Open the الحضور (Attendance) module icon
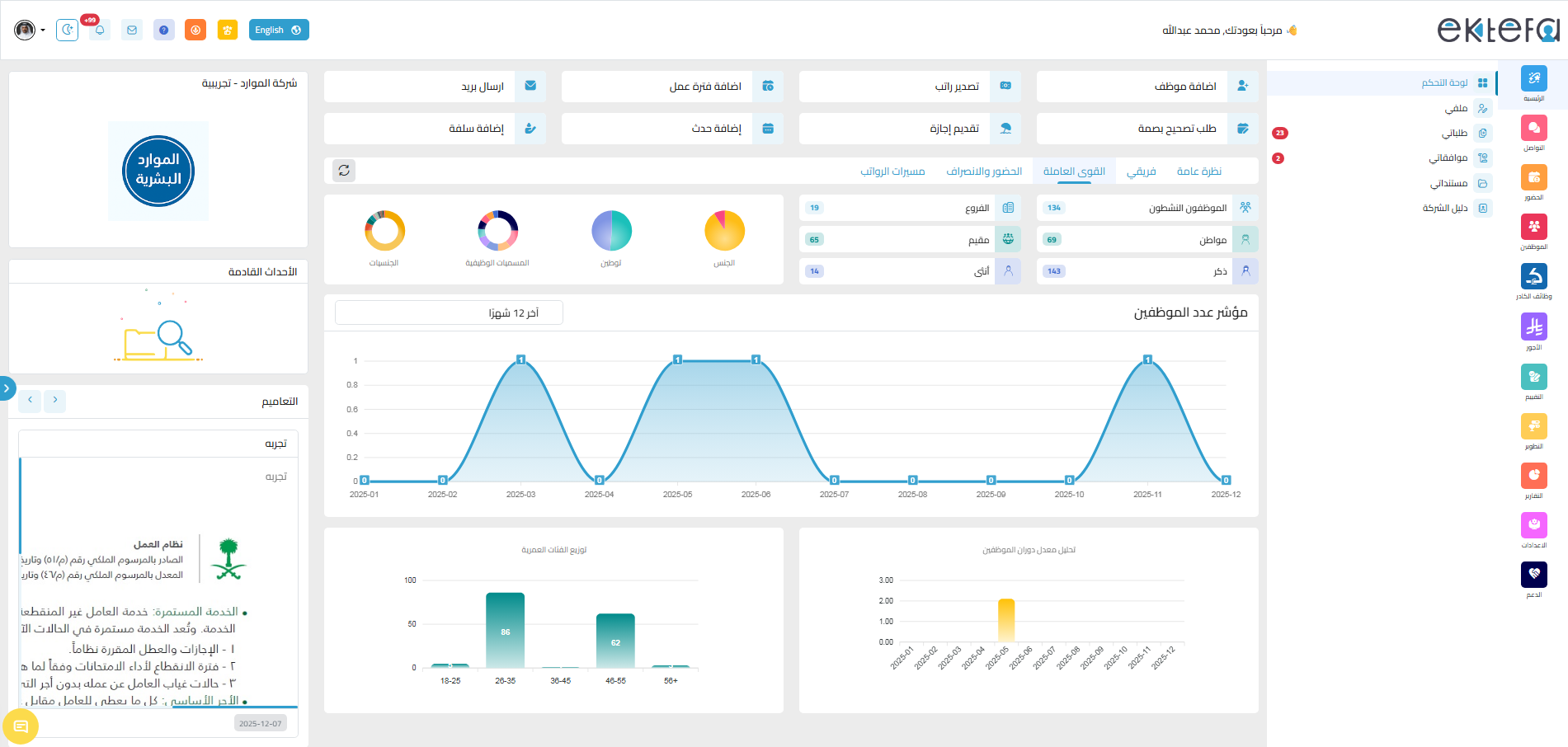The height and width of the screenshot is (747, 1568). pos(1533,177)
